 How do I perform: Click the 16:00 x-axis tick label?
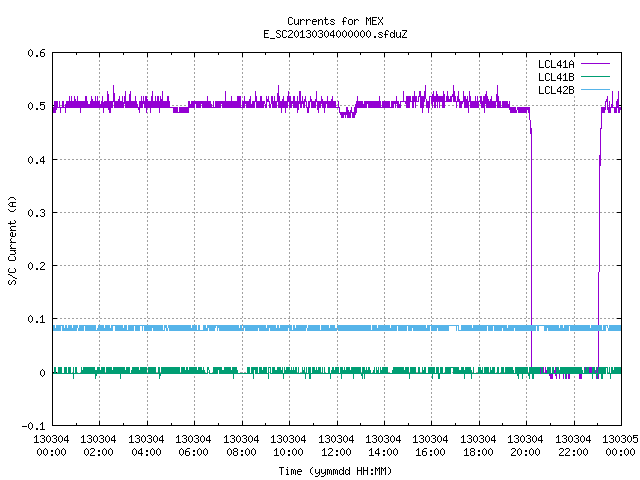pos(430,446)
